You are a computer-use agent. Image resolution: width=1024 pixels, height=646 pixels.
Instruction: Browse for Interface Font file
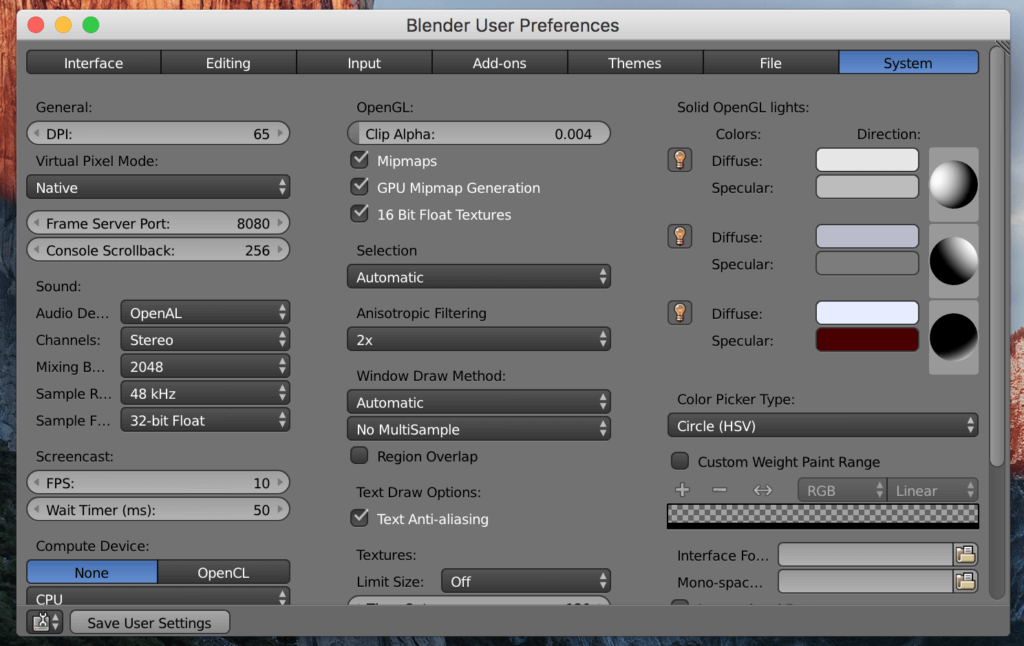click(x=965, y=555)
